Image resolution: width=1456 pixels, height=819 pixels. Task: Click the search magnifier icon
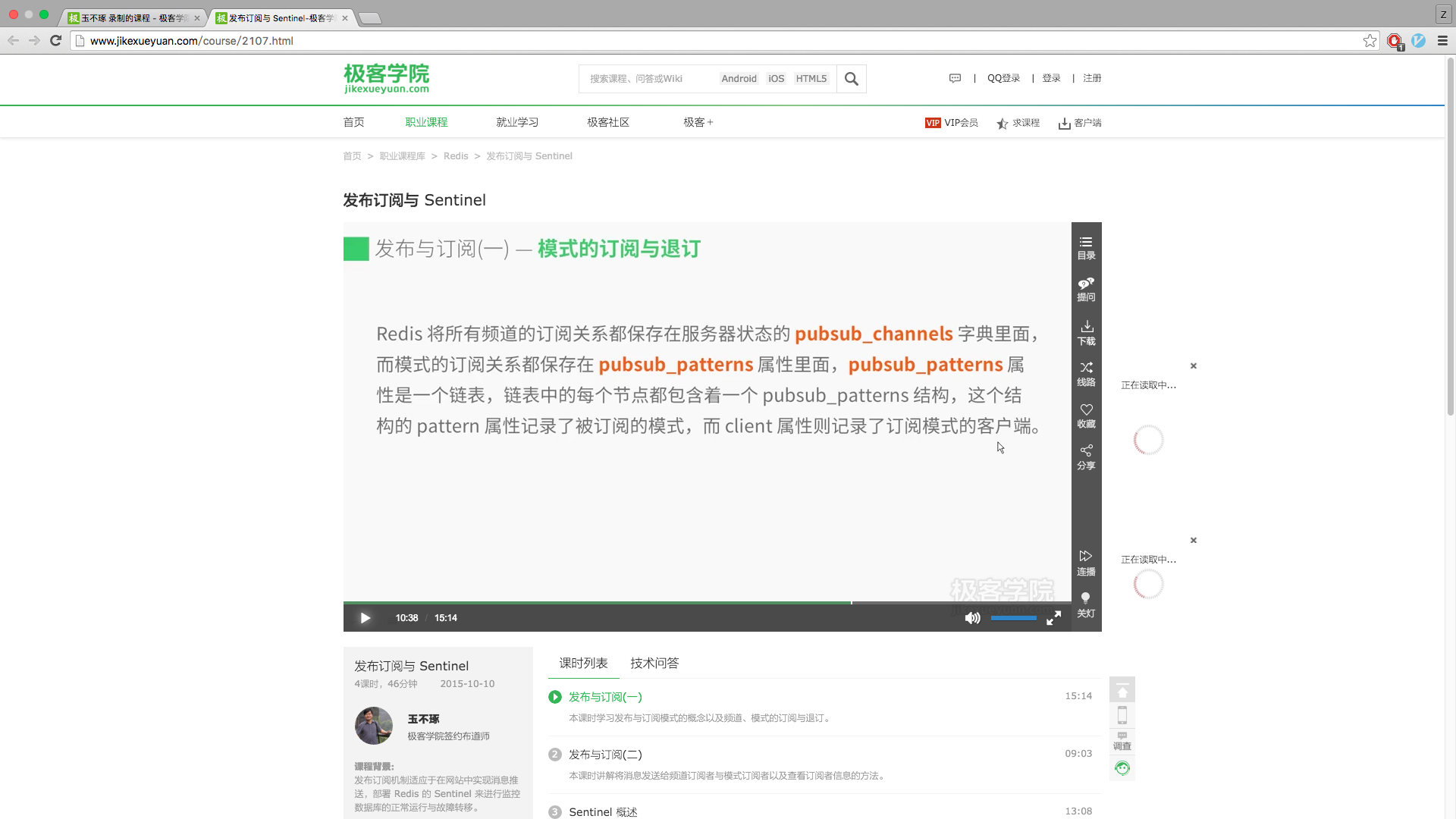coord(851,79)
